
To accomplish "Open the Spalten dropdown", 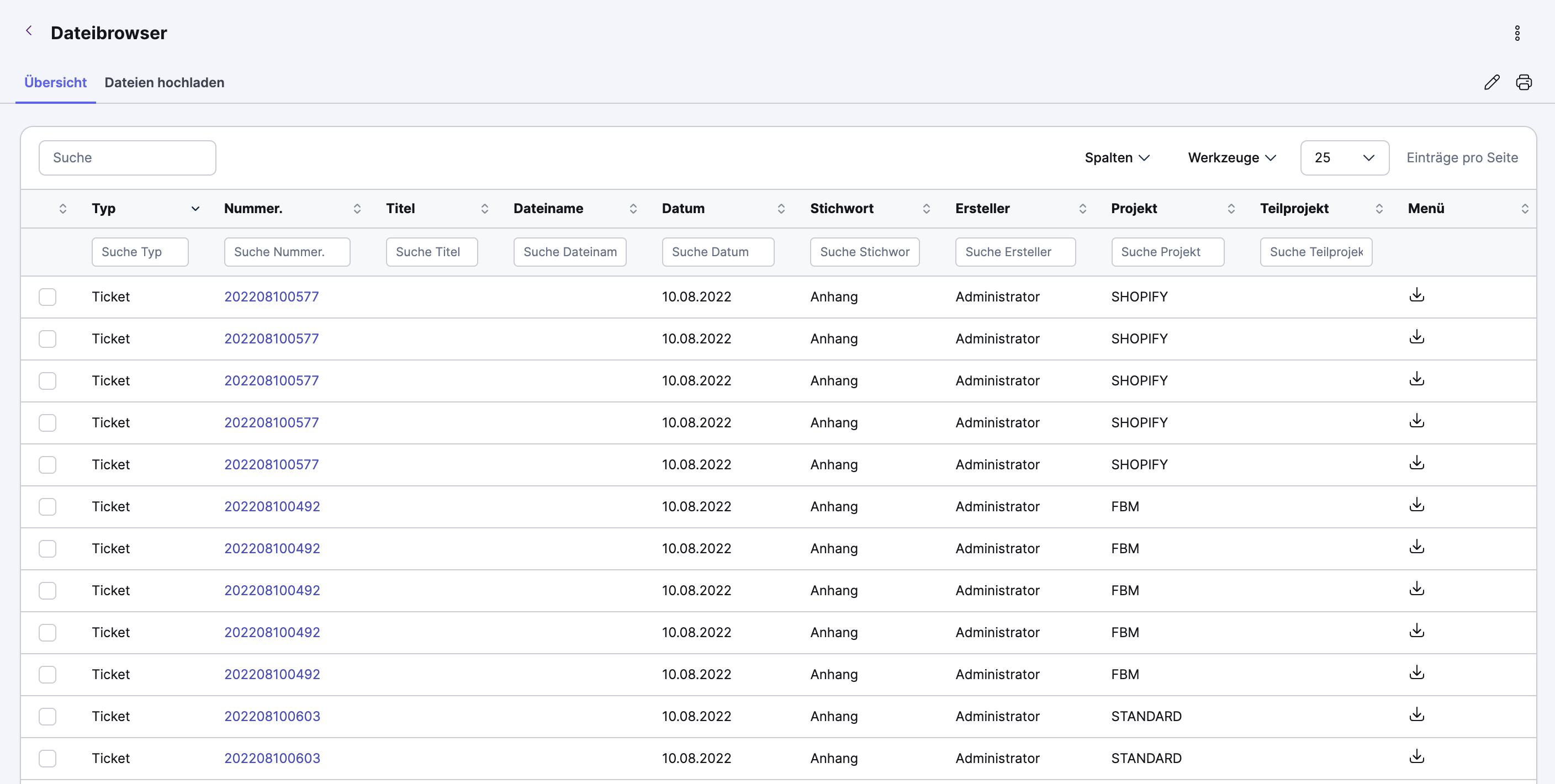I will tap(1117, 158).
